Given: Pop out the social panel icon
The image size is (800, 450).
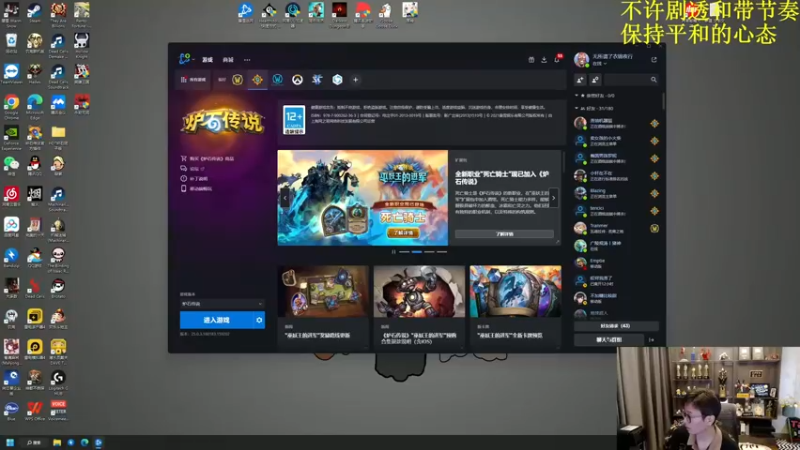Looking at the screenshot, I should (654, 60).
